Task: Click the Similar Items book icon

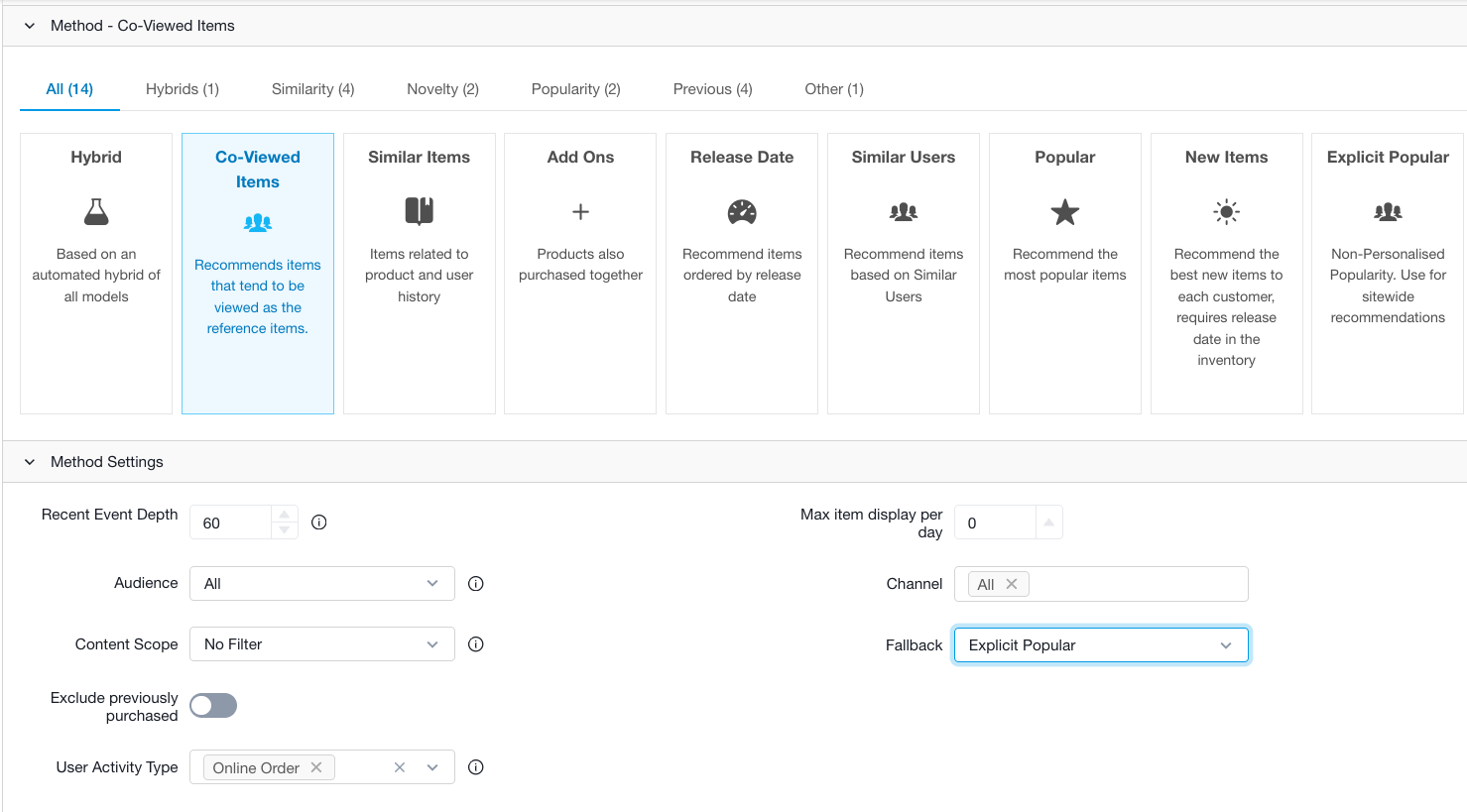Action: tap(420, 211)
